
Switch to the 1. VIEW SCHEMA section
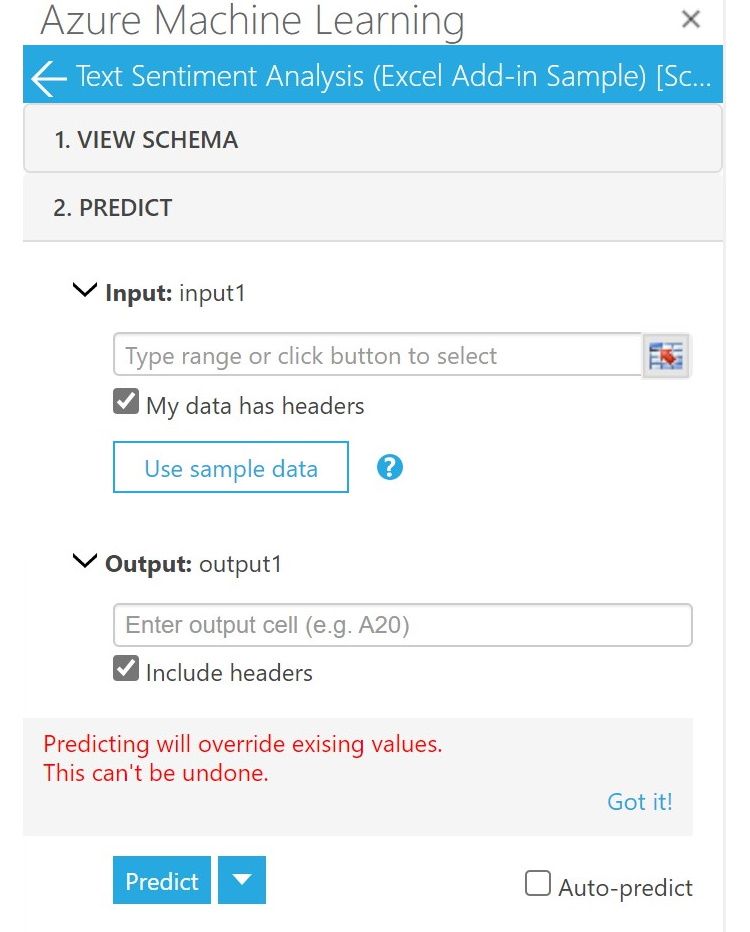372,139
